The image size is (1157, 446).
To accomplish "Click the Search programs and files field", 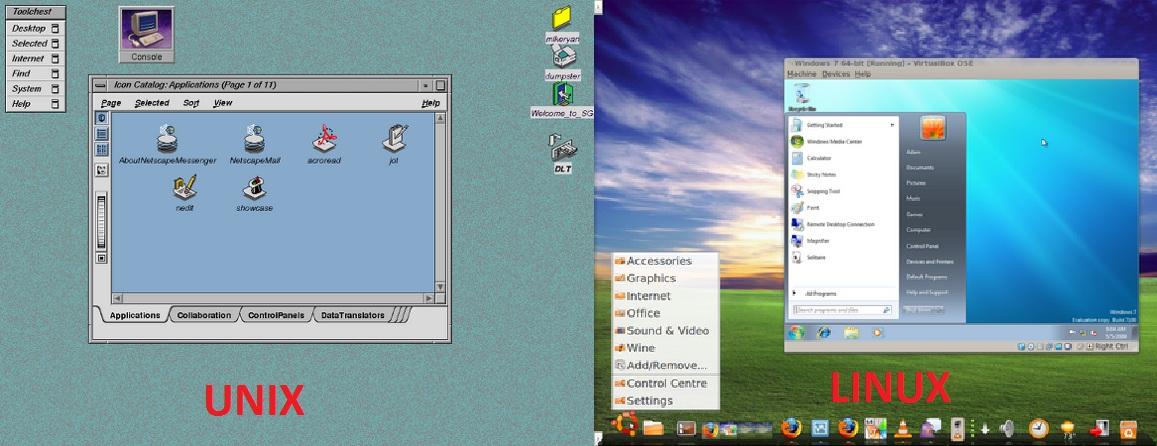I will (842, 310).
